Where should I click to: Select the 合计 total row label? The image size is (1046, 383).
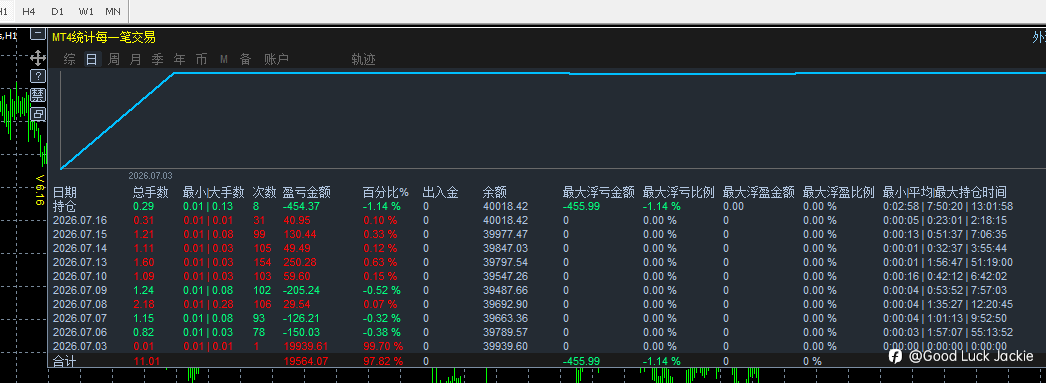pos(65,361)
